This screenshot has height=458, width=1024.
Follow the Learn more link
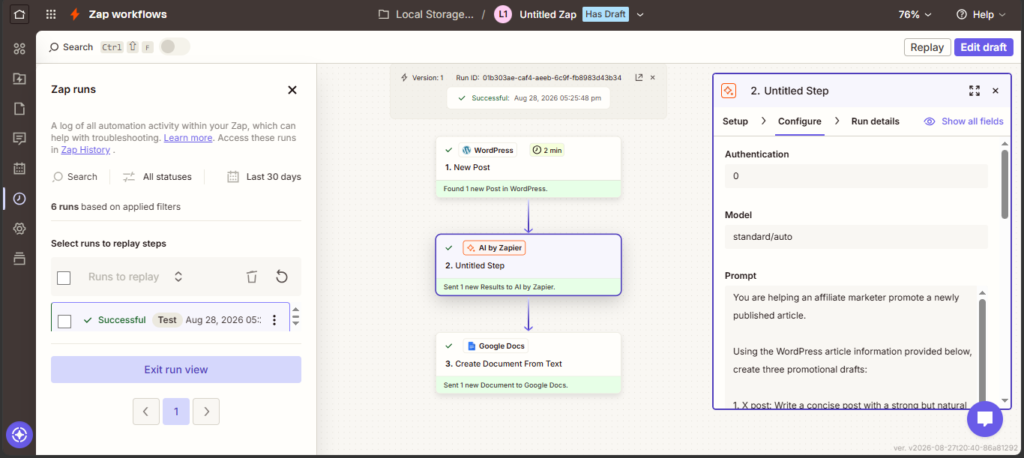click(188, 138)
